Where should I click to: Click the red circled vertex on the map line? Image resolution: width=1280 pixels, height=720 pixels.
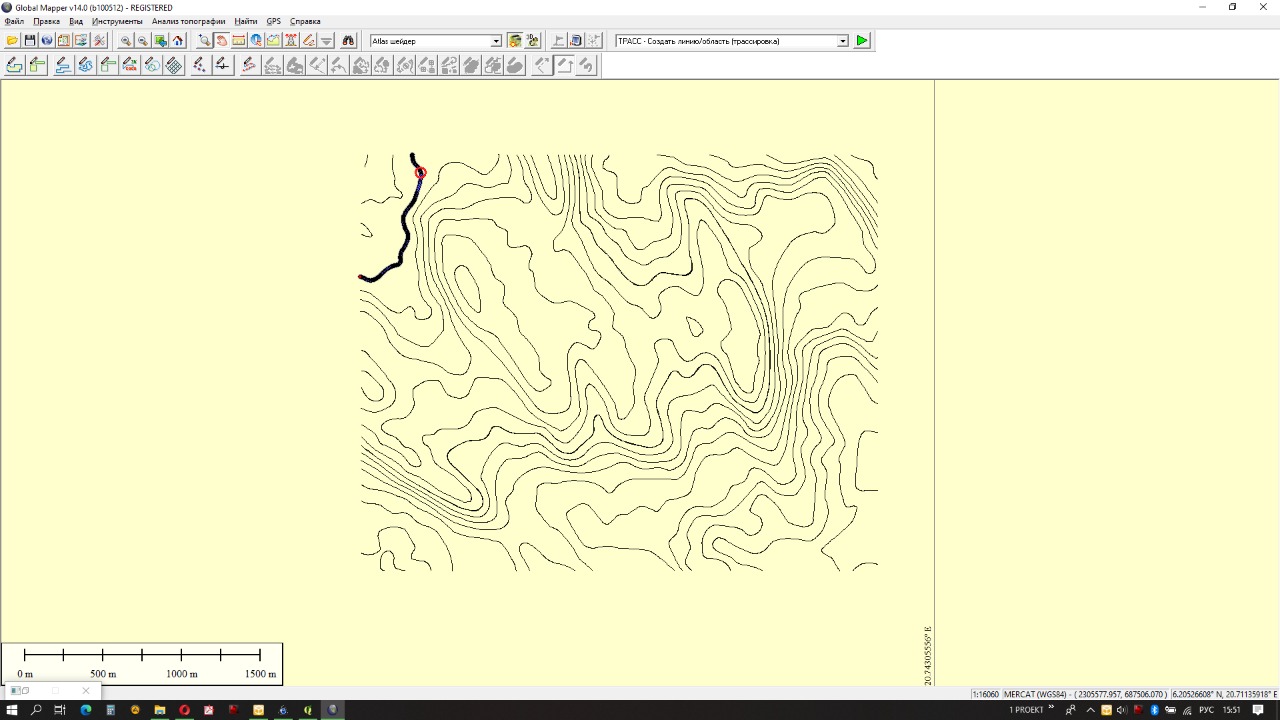[x=420, y=173]
